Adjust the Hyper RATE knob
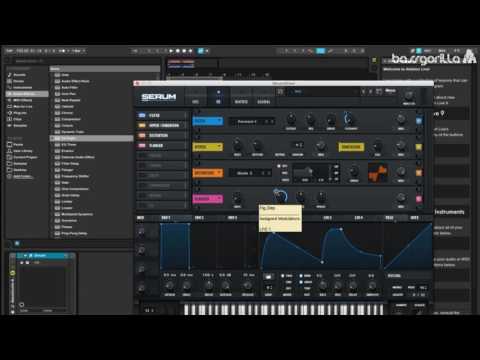This screenshot has width=480, height=360. coord(238,145)
